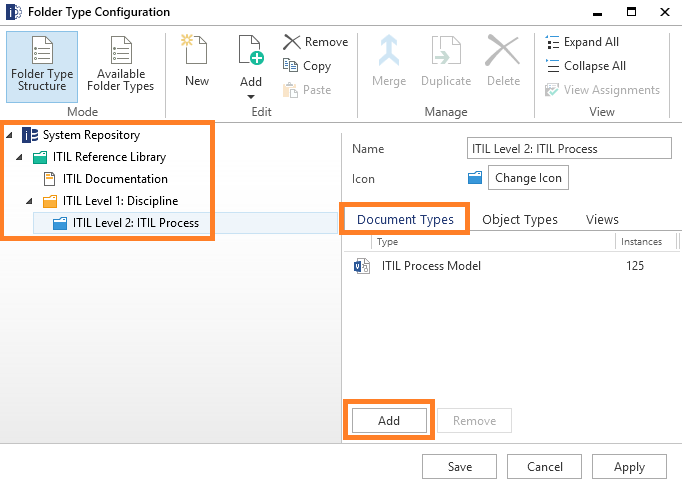The image size is (682, 489).
Task: Collapse All tree nodes
Action: pos(585,66)
